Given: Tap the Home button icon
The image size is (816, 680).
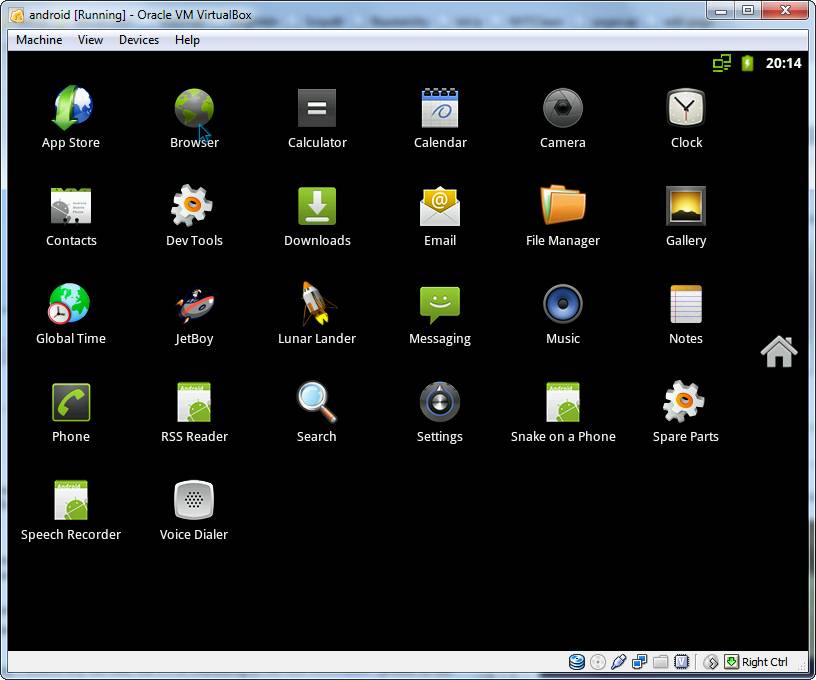Looking at the screenshot, I should 779,352.
